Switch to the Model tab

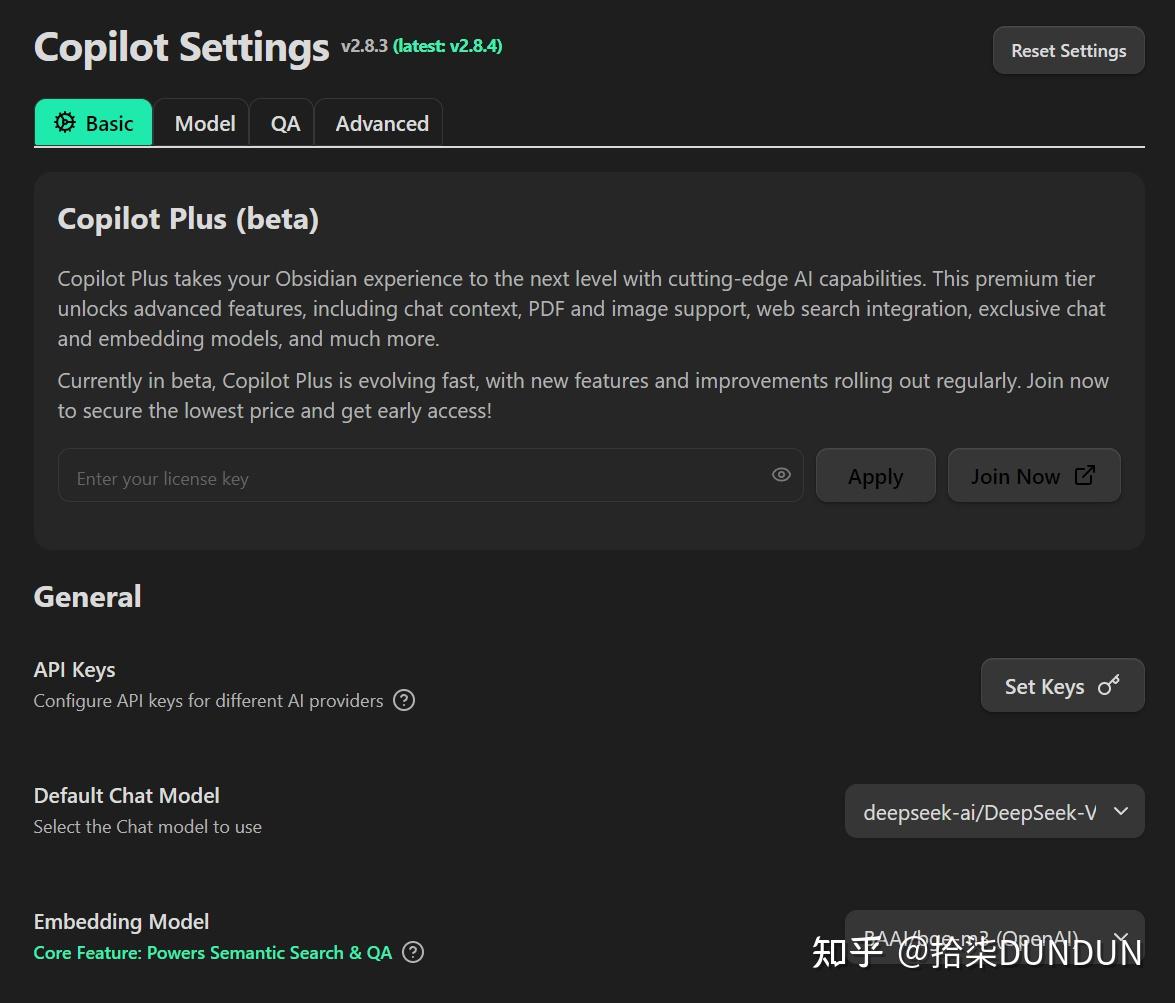tap(205, 123)
